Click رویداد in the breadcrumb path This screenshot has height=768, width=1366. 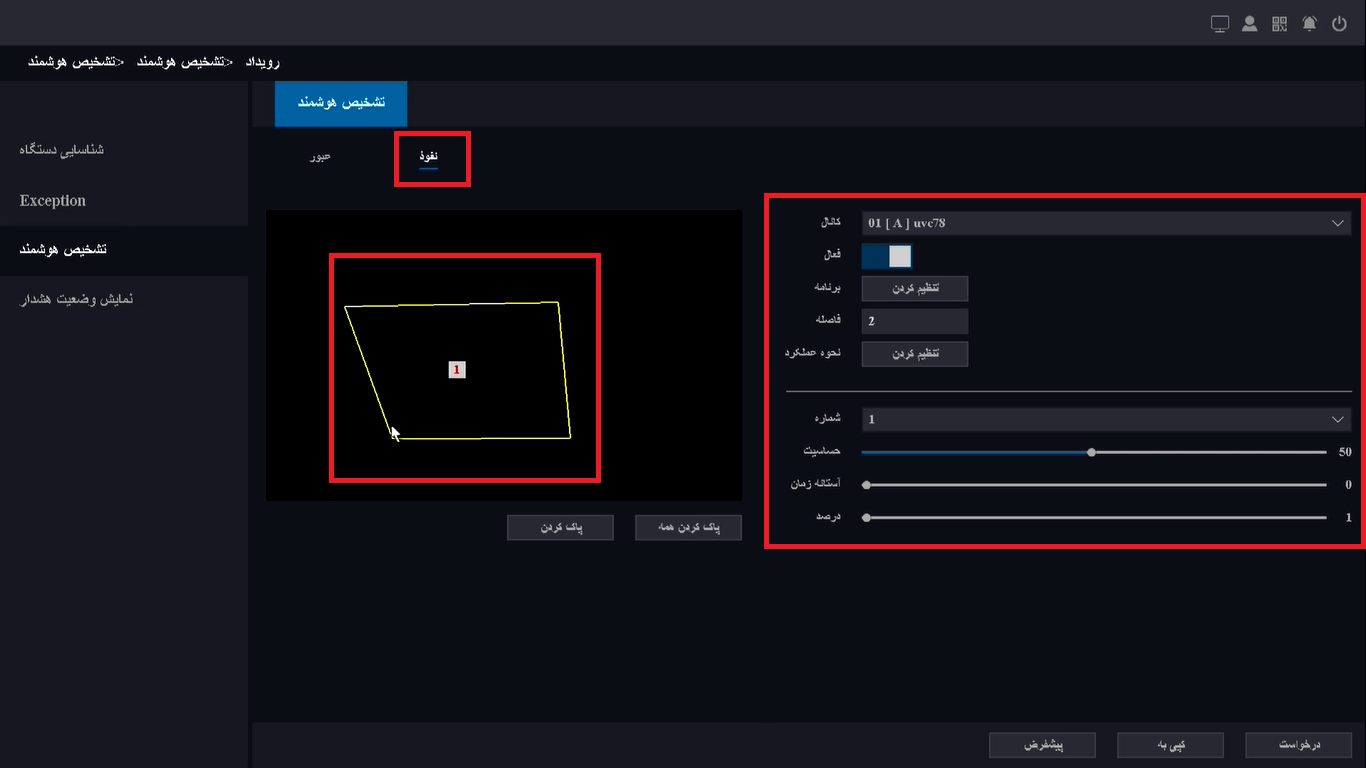[x=263, y=62]
